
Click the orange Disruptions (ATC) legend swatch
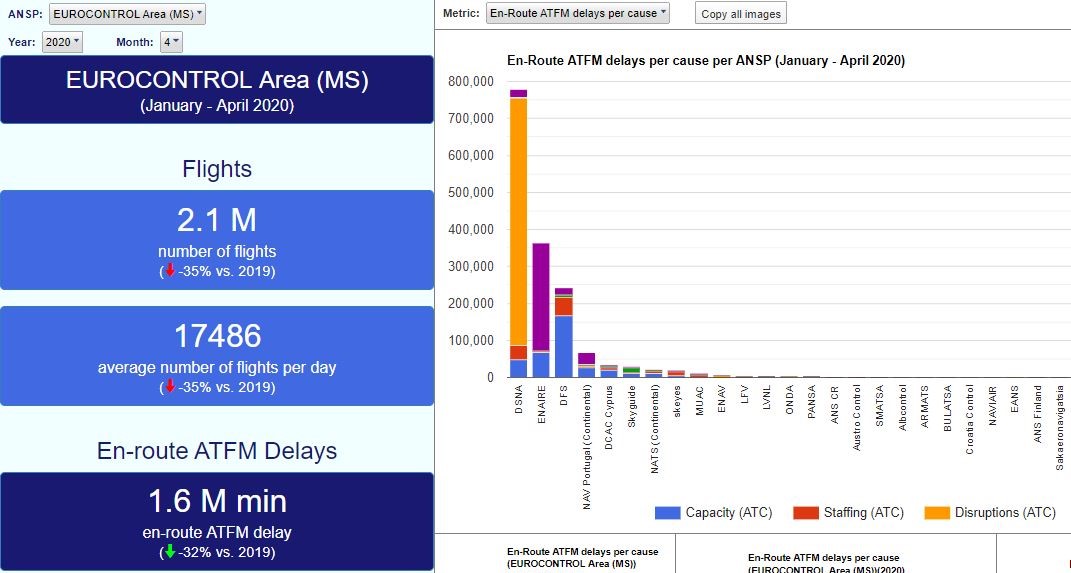pyautogui.click(x=936, y=512)
